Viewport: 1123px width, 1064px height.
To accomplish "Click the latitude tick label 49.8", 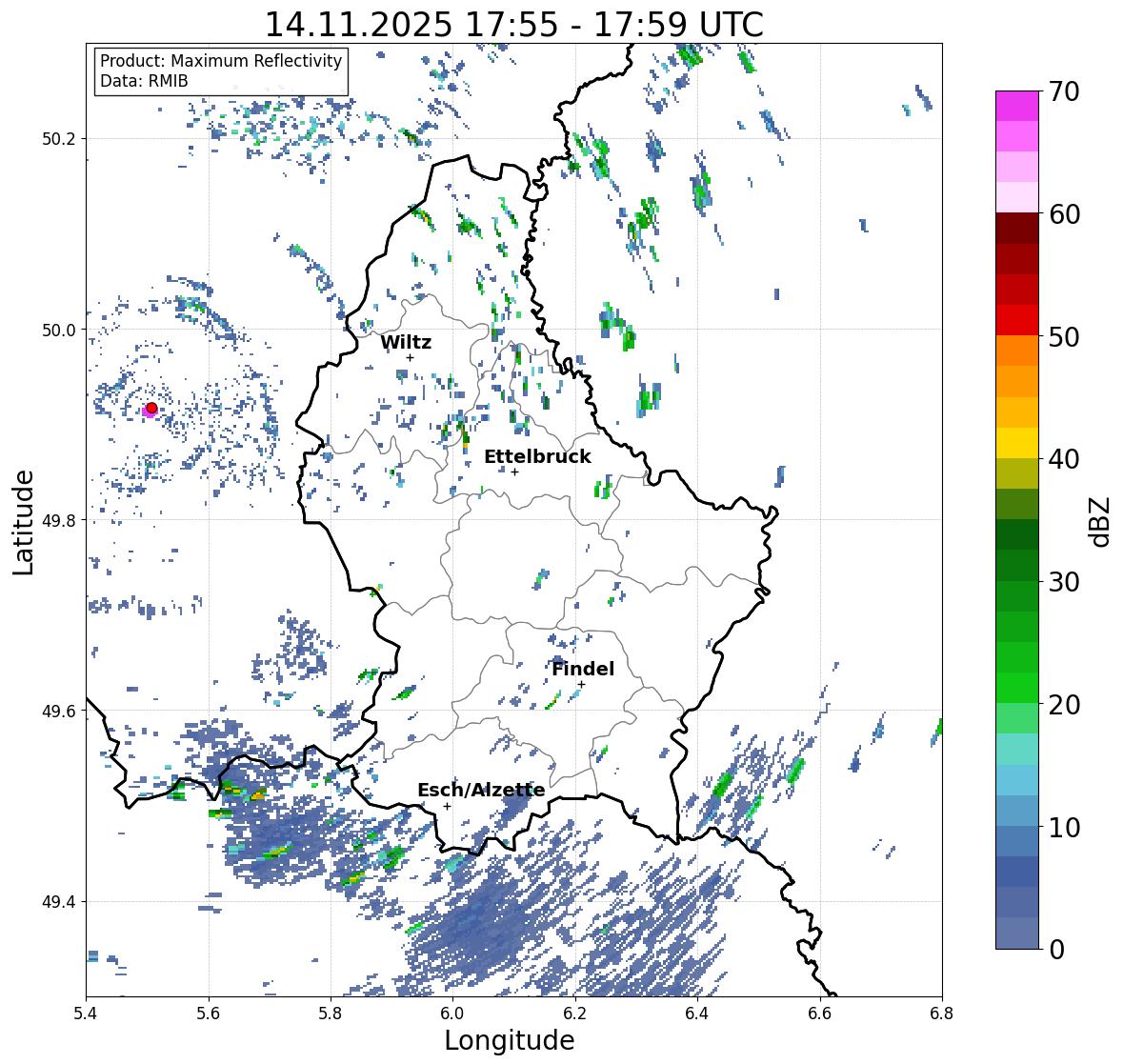I will [59, 520].
